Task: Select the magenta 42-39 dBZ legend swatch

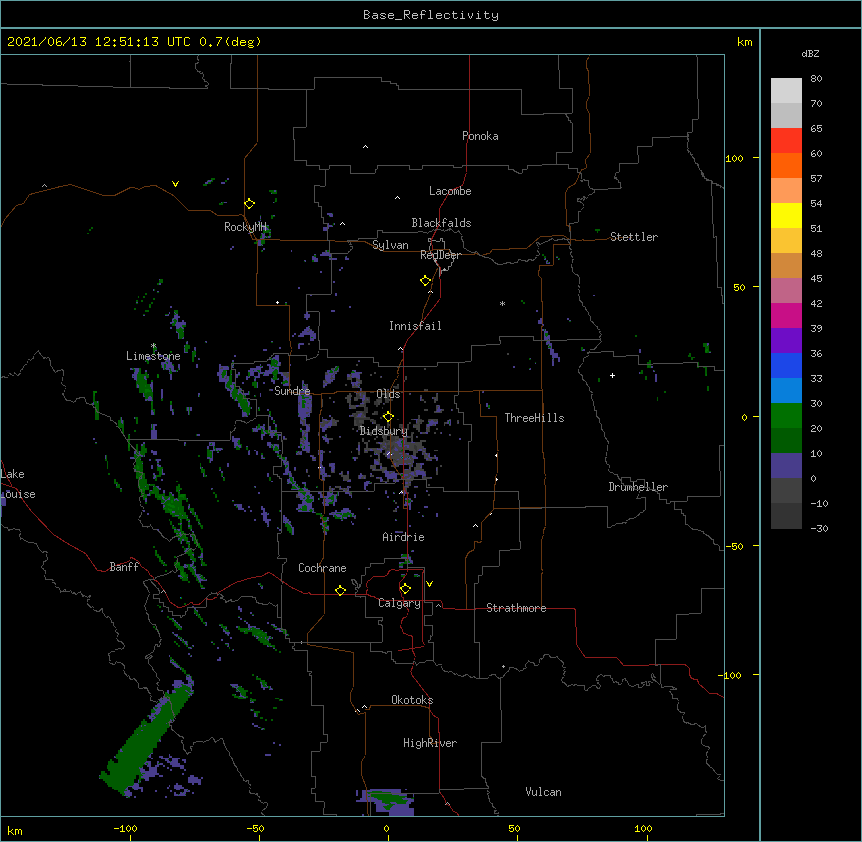Action: 786,315
